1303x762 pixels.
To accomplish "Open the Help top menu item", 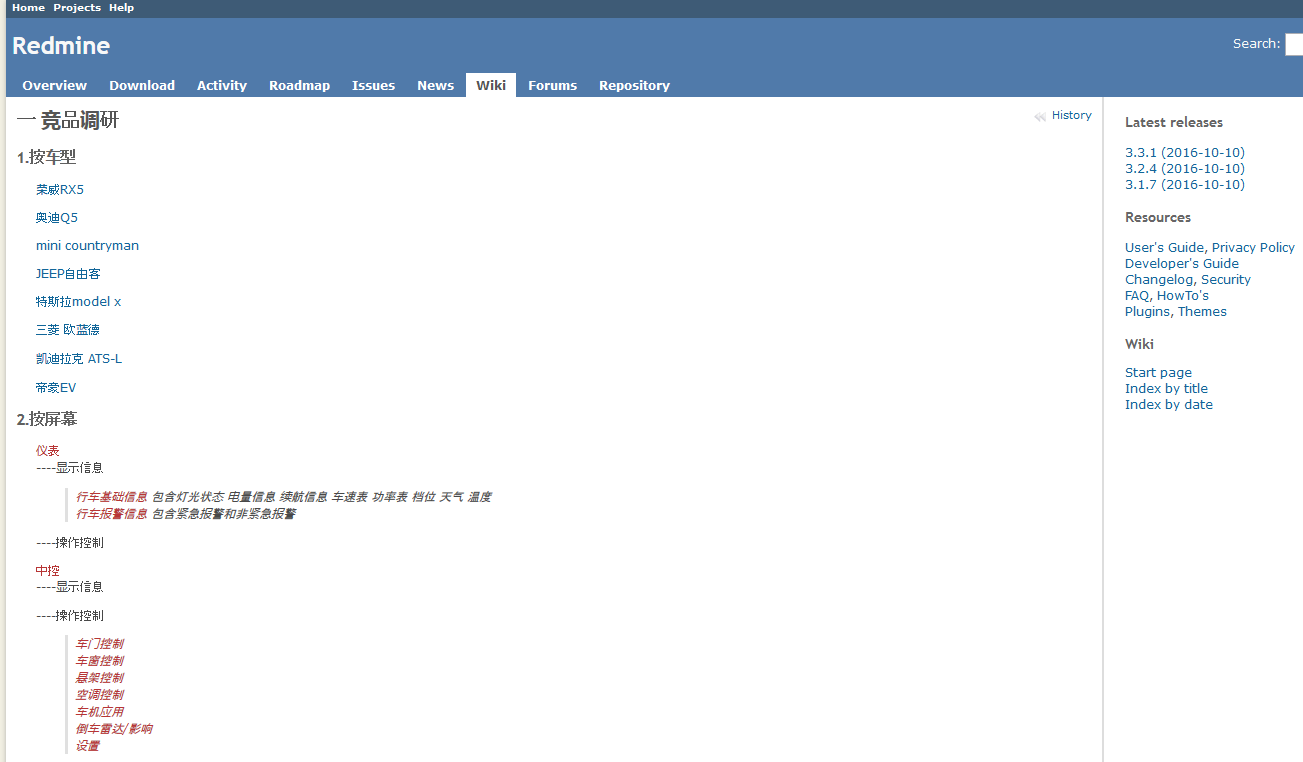I will tap(121, 7).
